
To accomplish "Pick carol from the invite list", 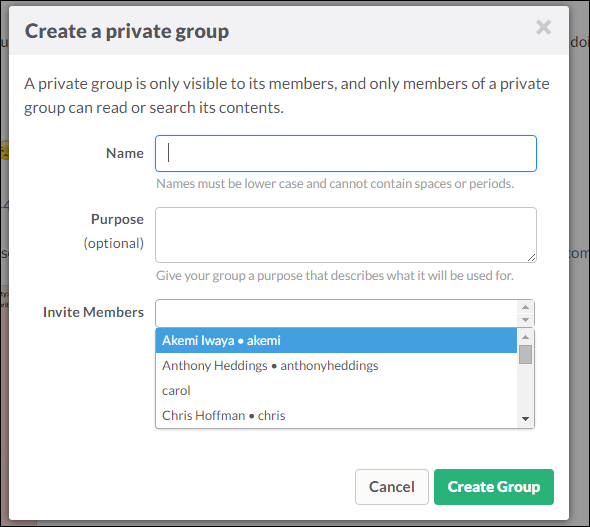I will point(336,390).
